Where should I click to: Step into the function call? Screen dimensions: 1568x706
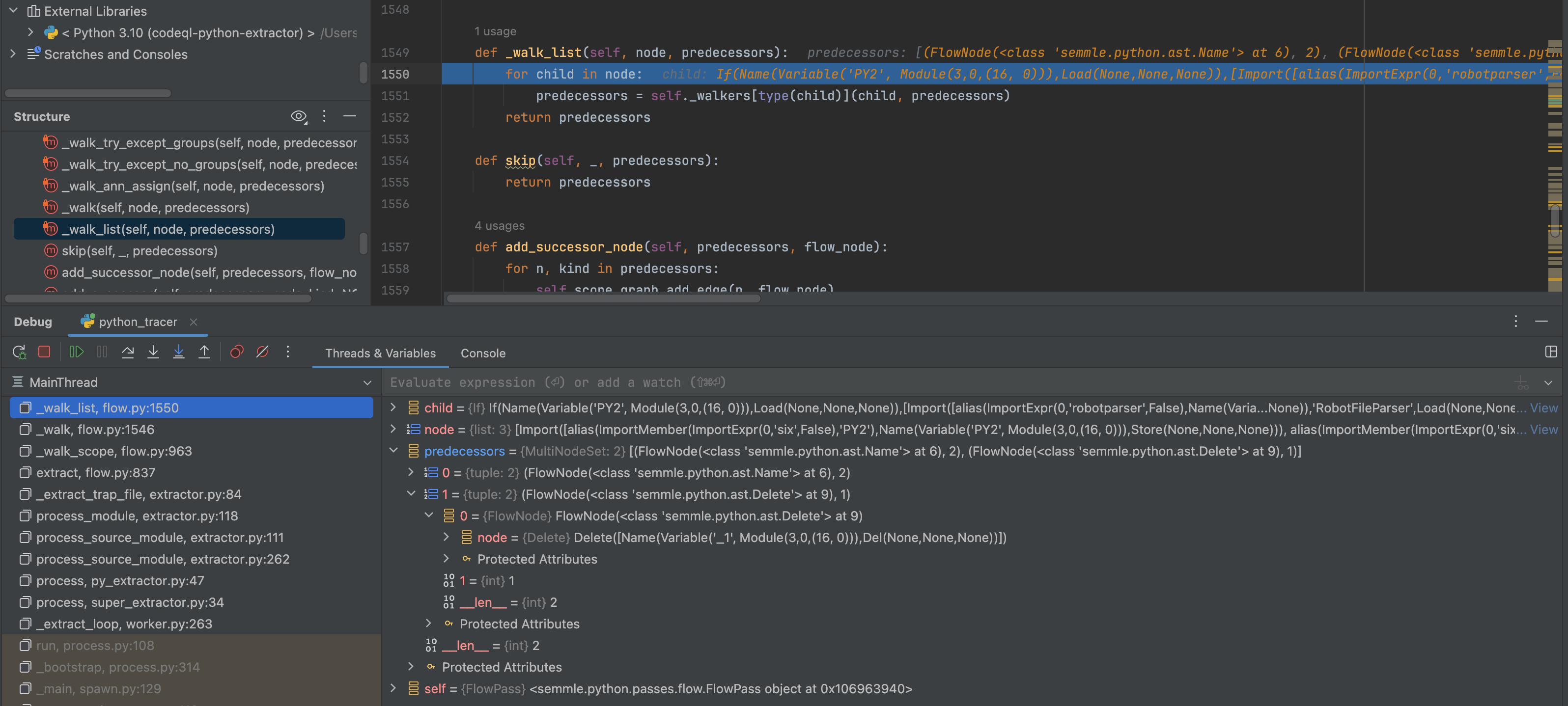pos(153,352)
